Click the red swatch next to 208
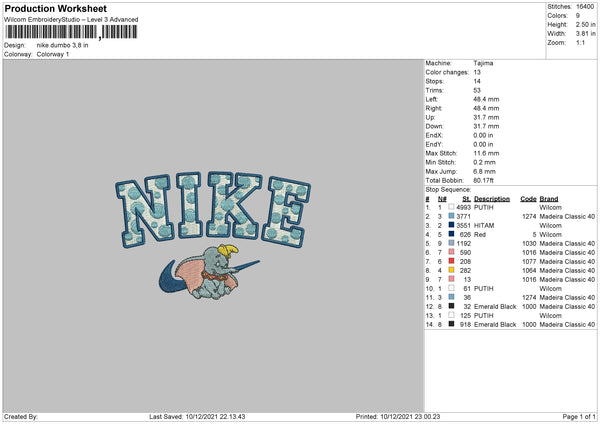 452,261
